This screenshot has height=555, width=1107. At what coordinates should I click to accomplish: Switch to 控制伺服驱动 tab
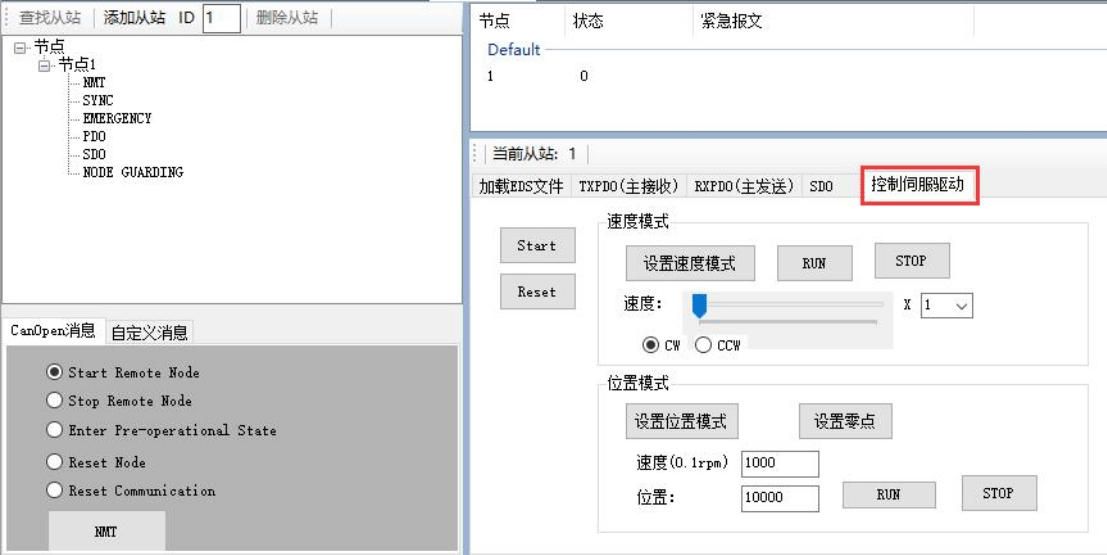917,185
